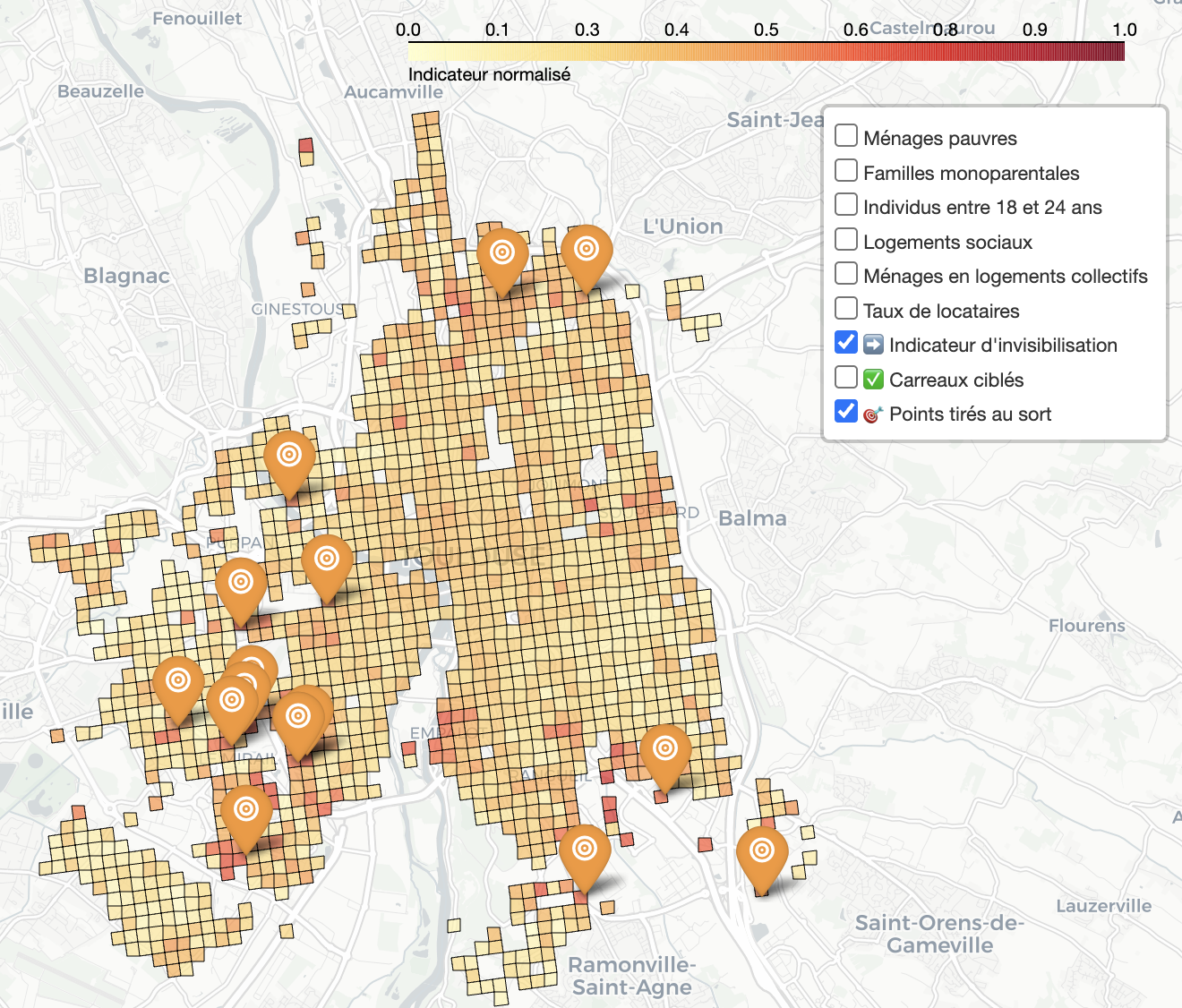
Task: Click the Flourens map label
Action: coord(1087,626)
